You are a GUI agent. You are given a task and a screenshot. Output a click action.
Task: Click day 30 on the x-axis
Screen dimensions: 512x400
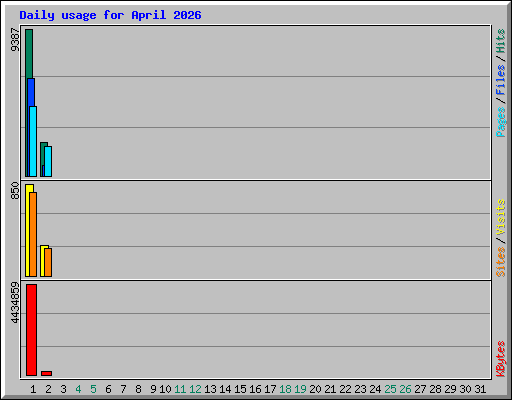click(465, 389)
